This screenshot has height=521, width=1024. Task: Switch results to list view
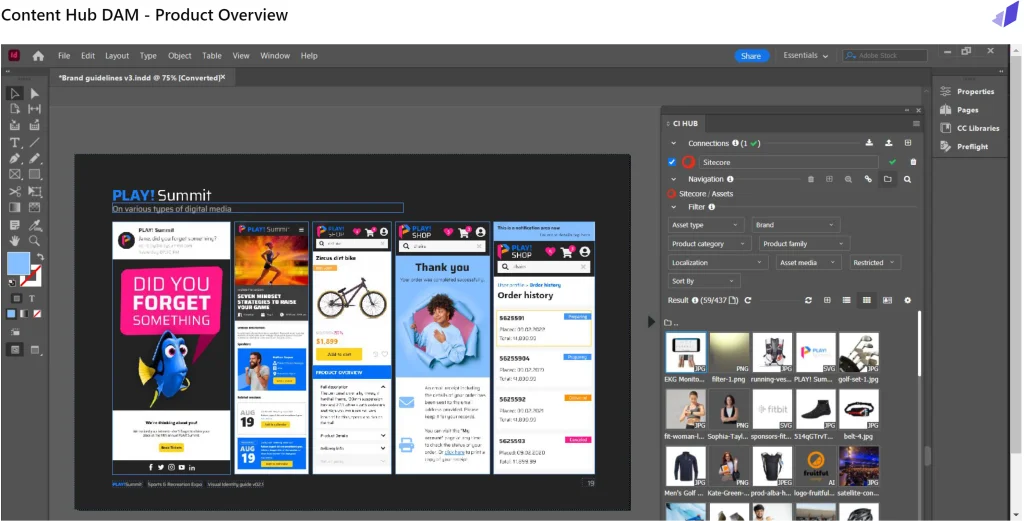[846, 300]
